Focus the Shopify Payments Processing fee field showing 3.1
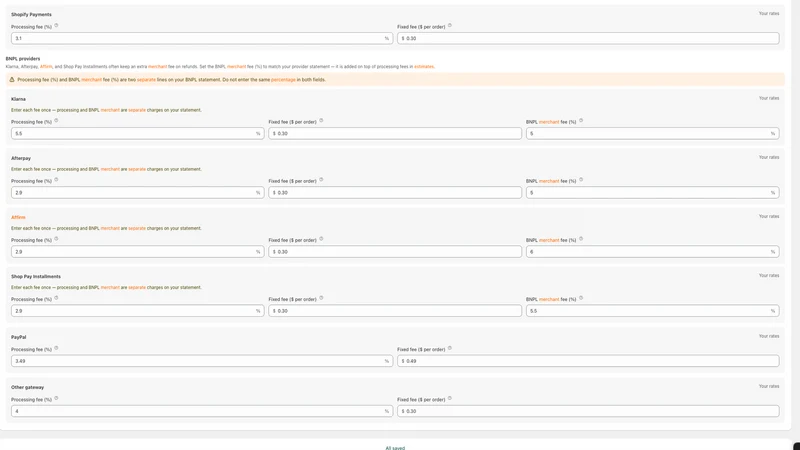Image resolution: width=800 pixels, height=450 pixels. point(202,38)
